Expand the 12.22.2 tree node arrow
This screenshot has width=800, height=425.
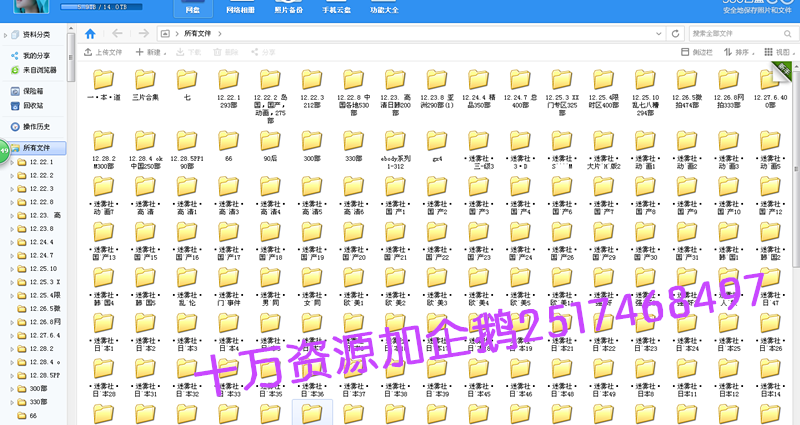(x=12, y=176)
